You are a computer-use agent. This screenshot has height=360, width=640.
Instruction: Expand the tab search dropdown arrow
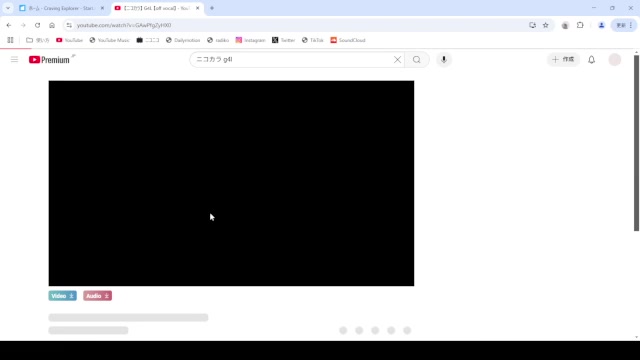point(8,8)
